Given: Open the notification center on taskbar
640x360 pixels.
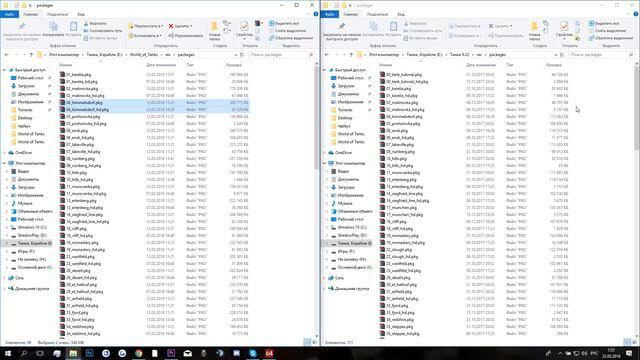Looking at the screenshot, I should pos(629,353).
